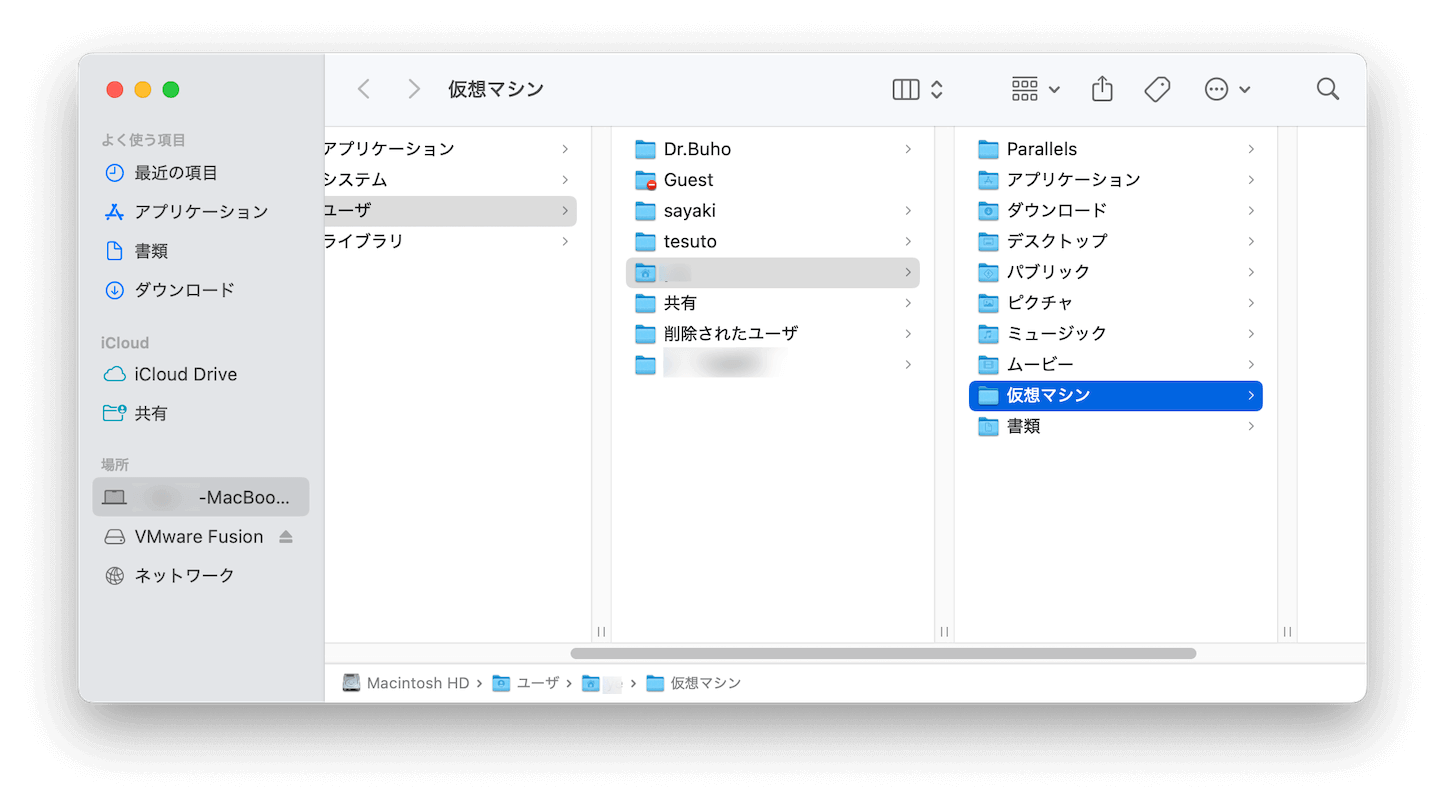Expand Dr.Buho using its chevron
The height and width of the screenshot is (806, 1445).
[x=908, y=149]
